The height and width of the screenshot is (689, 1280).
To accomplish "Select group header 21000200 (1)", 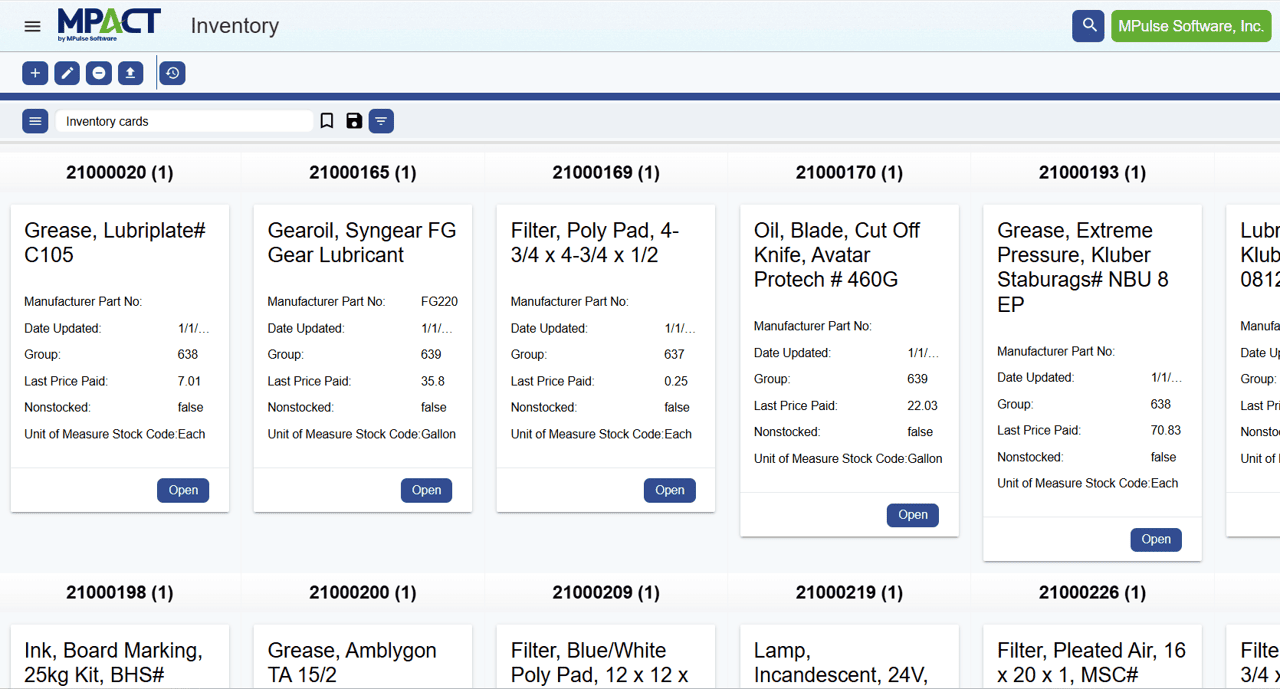I will (363, 592).
